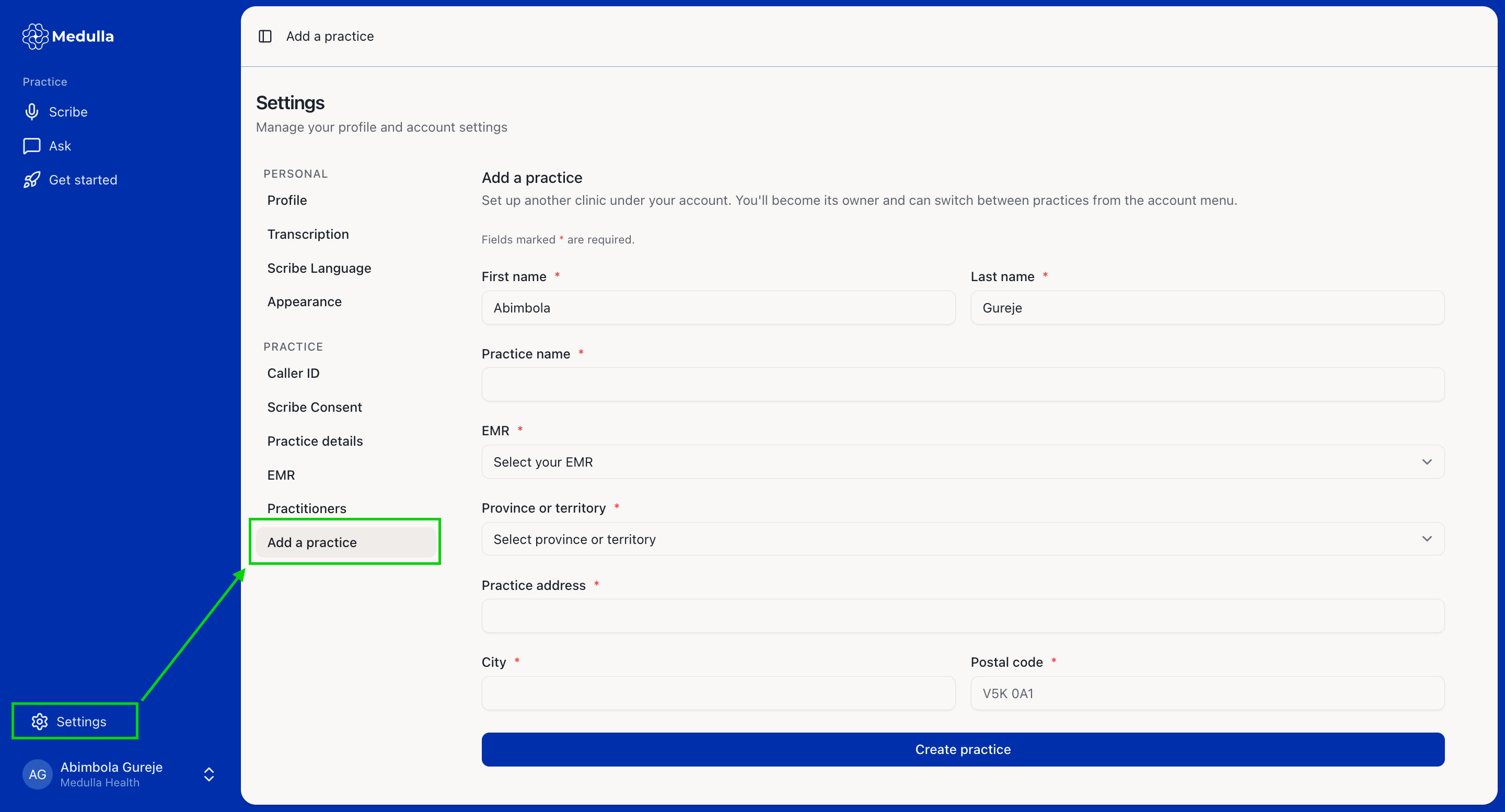1505x812 pixels.
Task: Open Ask from the sidebar
Action: coord(60,145)
